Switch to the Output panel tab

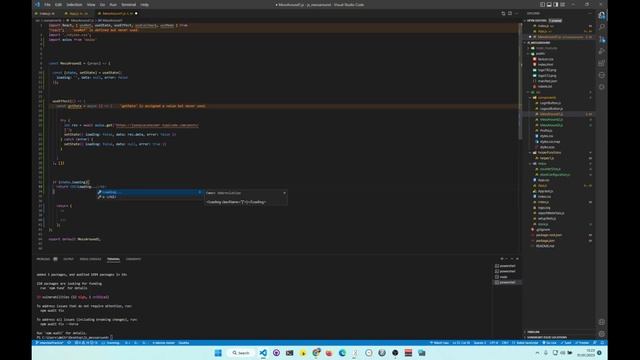pos(68,259)
